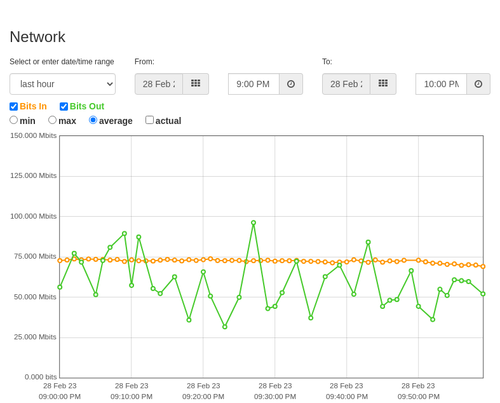Image resolution: width=500 pixels, height=403 pixels.
Task: Click the '09:50:00 PM' x-axis label
Action: (418, 397)
